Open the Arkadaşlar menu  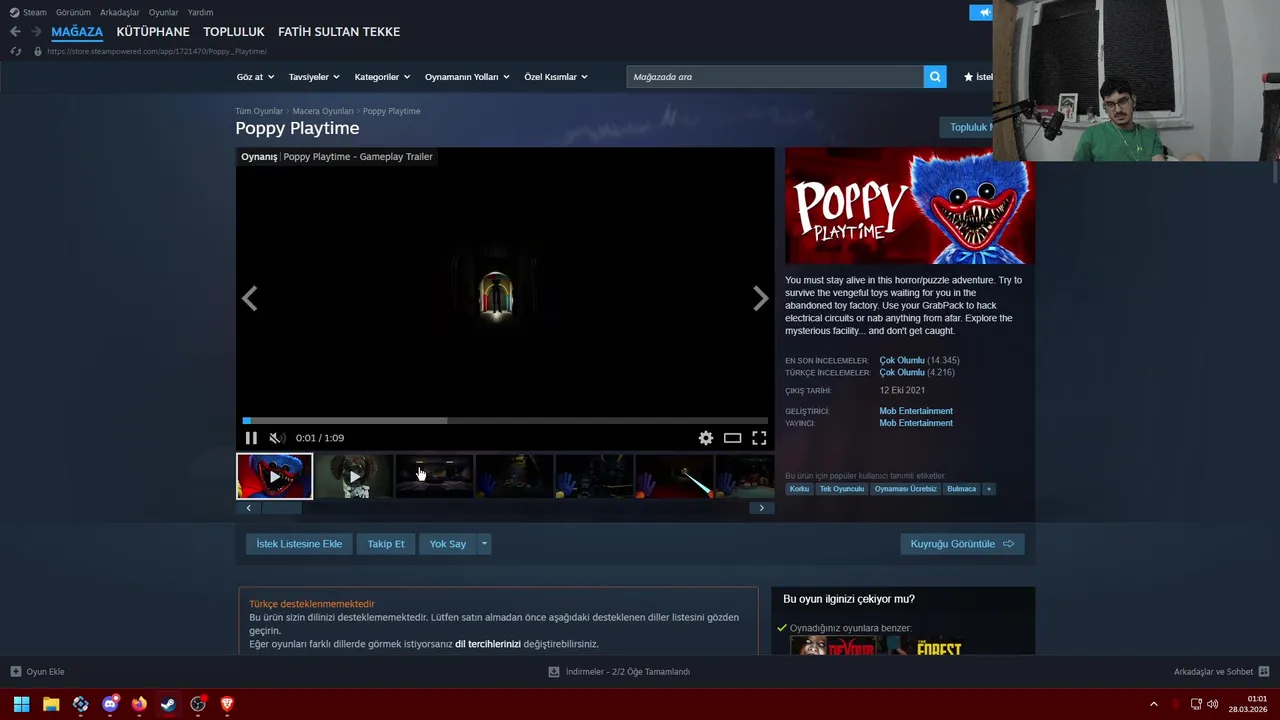point(120,12)
